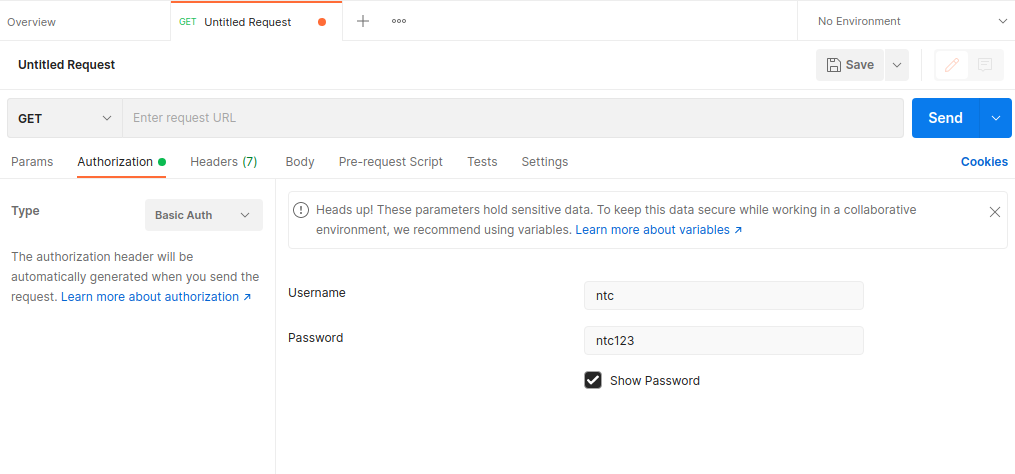Open the Pre-request Script tab
The height and width of the screenshot is (474, 1015).
pyautogui.click(x=390, y=162)
